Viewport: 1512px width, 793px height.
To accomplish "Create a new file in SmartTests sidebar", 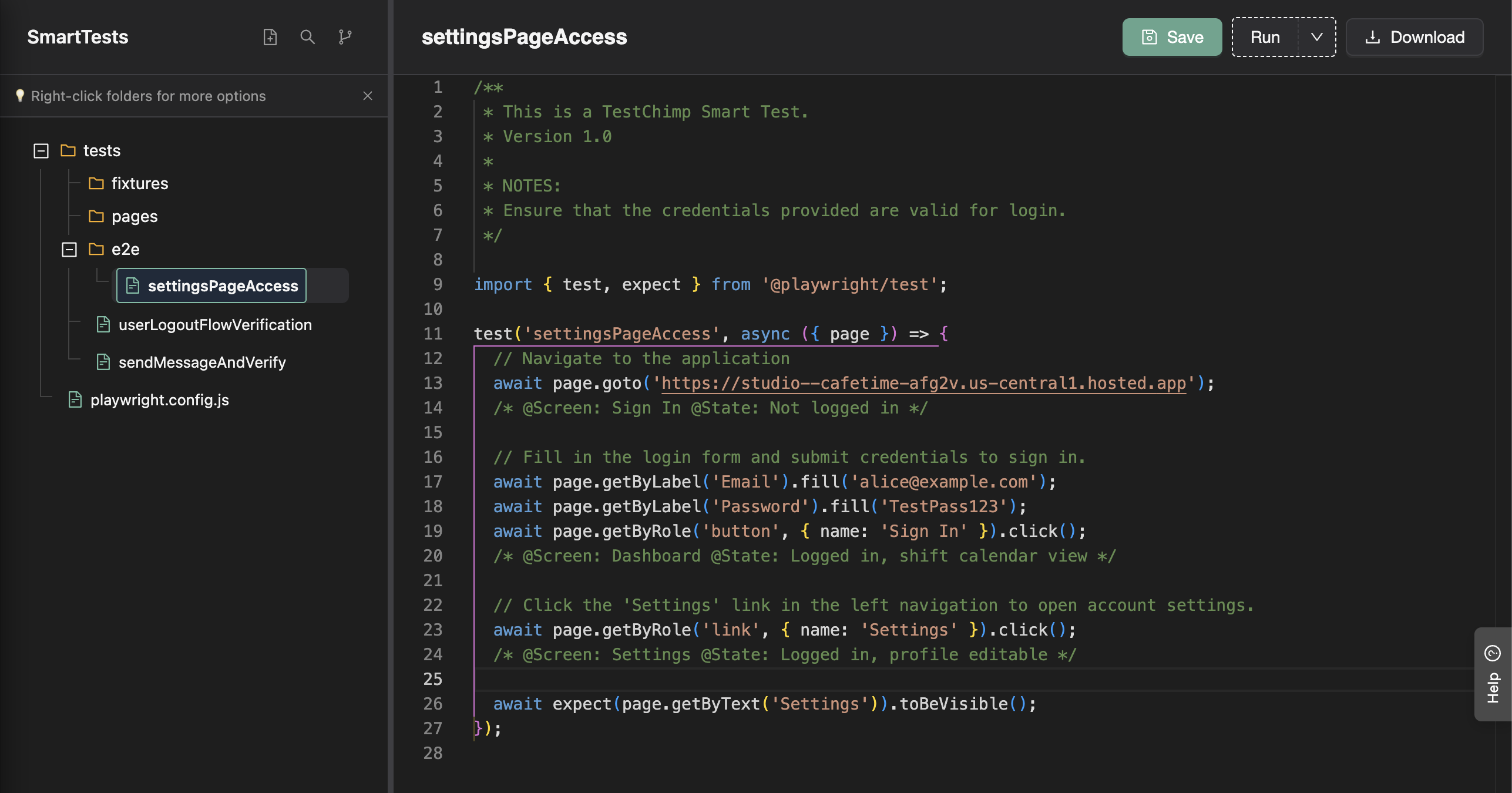I will (270, 36).
